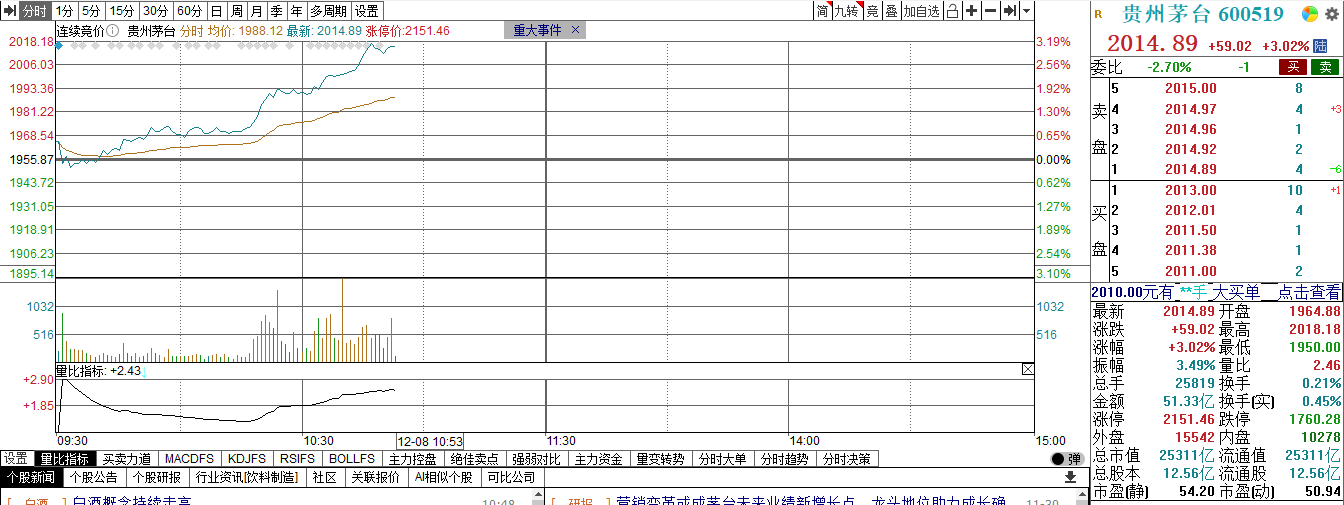Screen dimensions: 1344x505
Task: Click the lock icon in the chart toolbar
Action: pyautogui.click(x=953, y=11)
